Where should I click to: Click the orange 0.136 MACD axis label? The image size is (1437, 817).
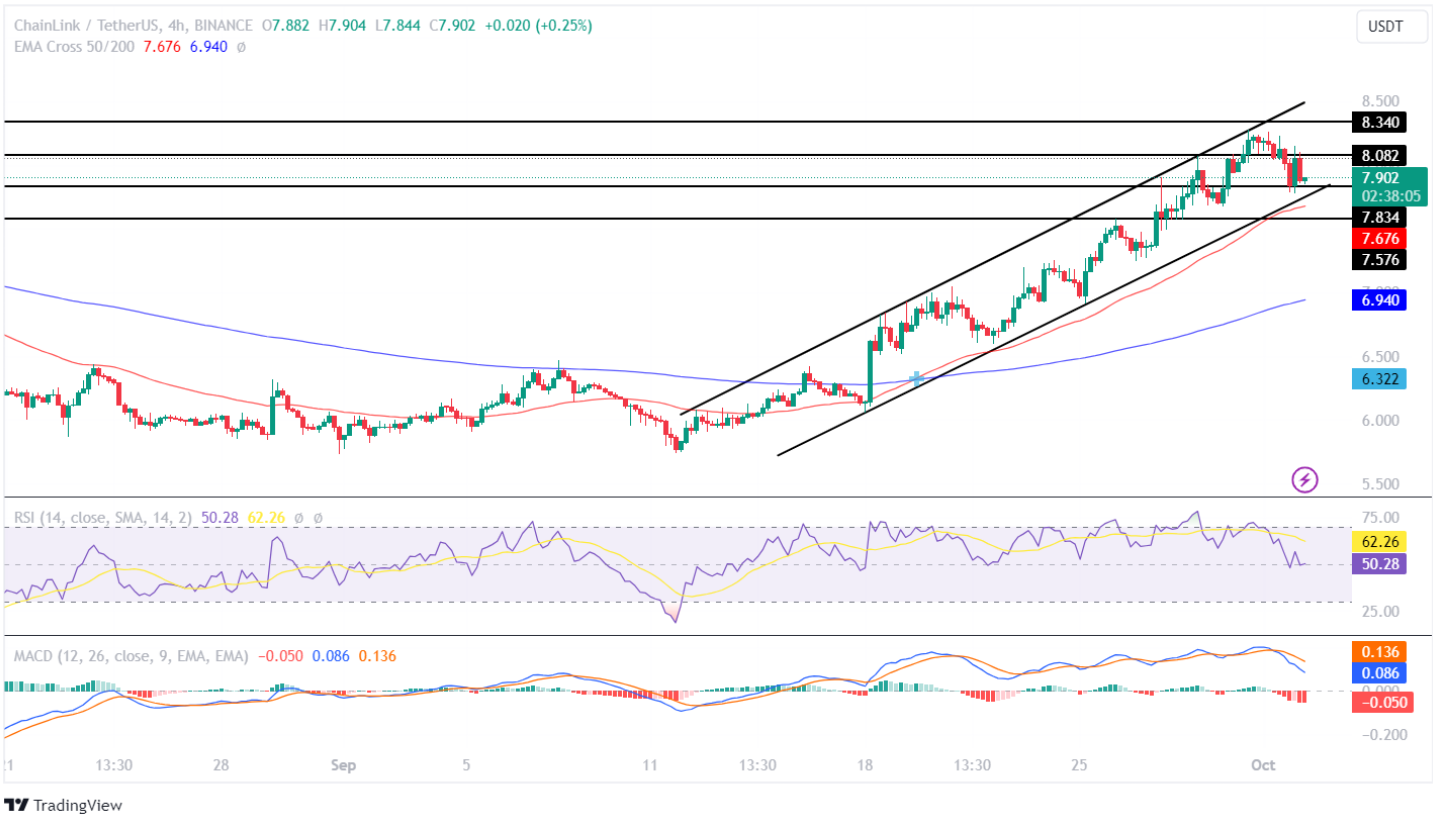[1379, 651]
